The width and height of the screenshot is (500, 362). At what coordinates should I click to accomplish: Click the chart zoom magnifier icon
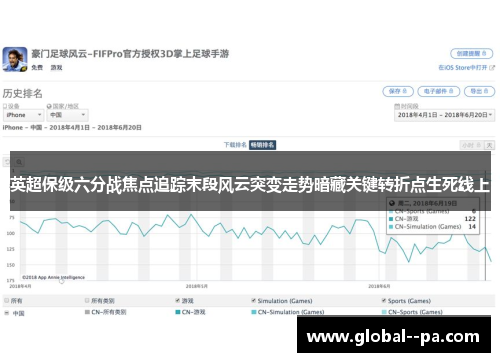point(19,162)
